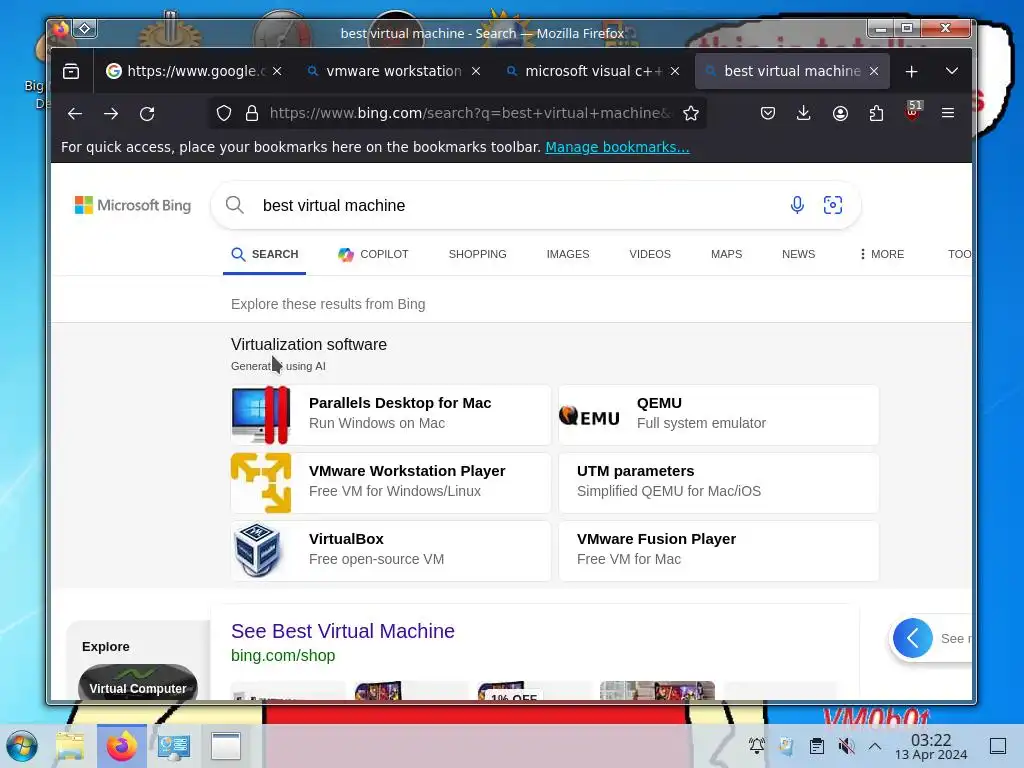1024x768 pixels.
Task: Unmute the volume tray icon
Action: 846,746
